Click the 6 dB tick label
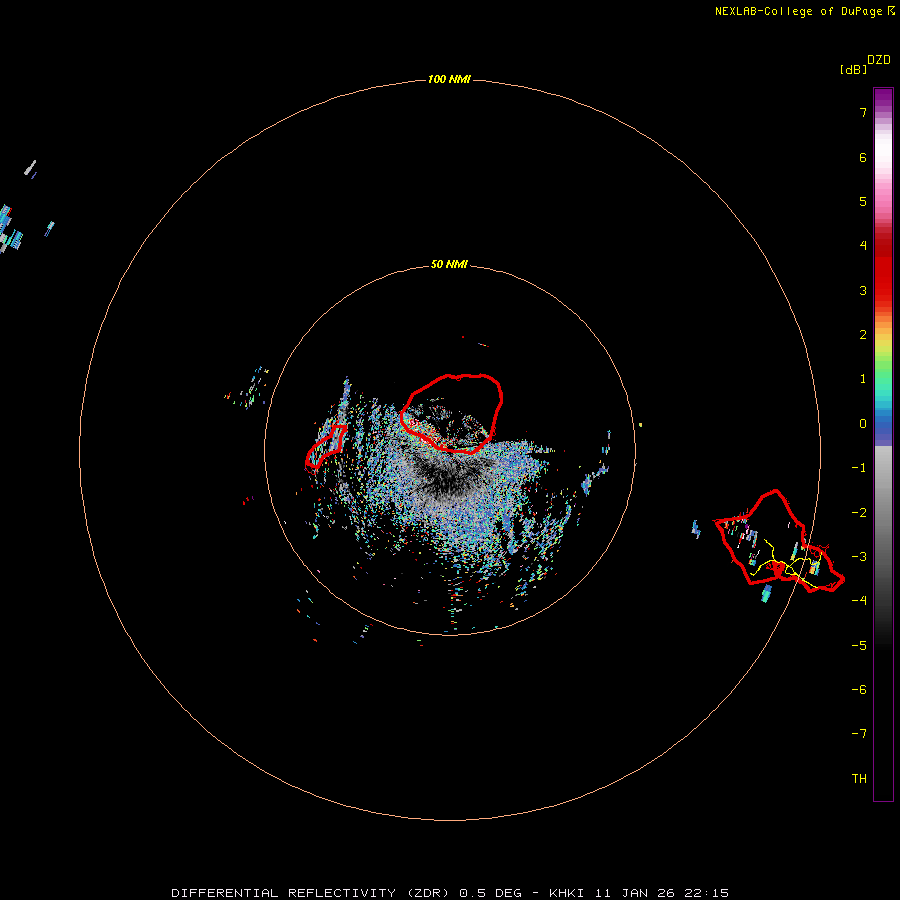The height and width of the screenshot is (900, 900). pyautogui.click(x=863, y=157)
